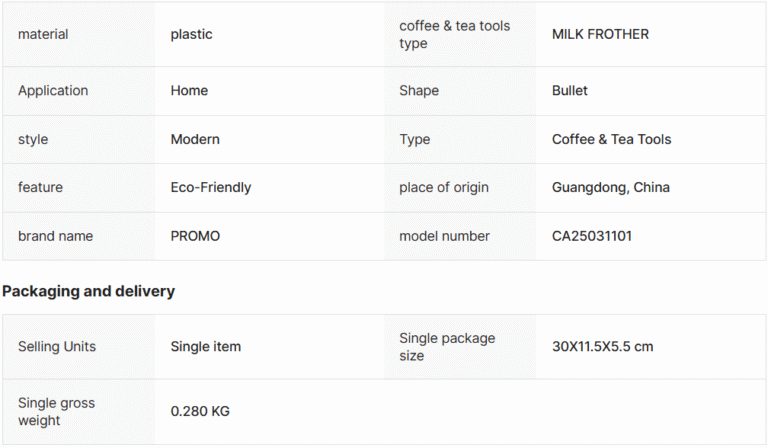Select model number 'CA25031101'
The image size is (768, 448).
592,236
